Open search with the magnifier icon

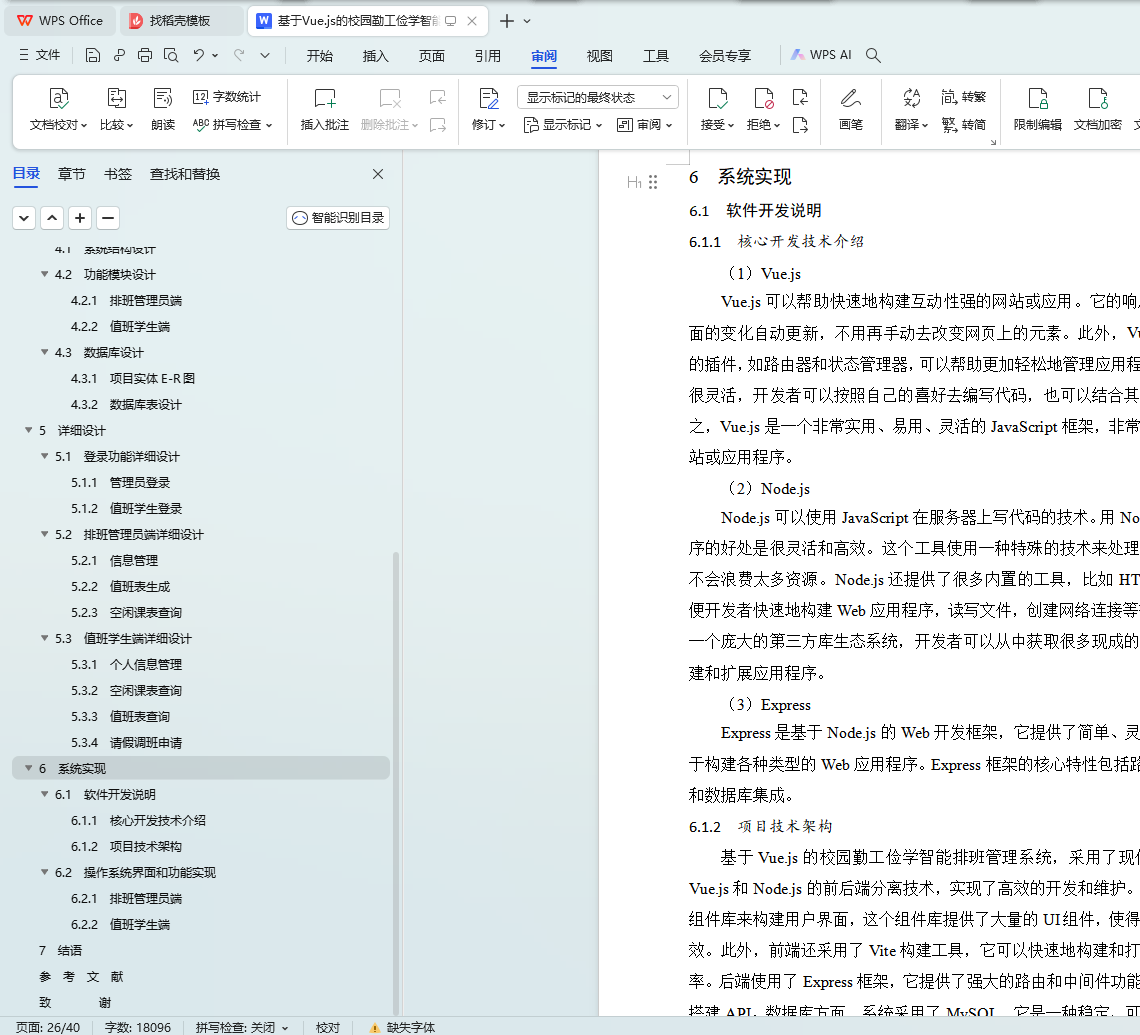873,55
